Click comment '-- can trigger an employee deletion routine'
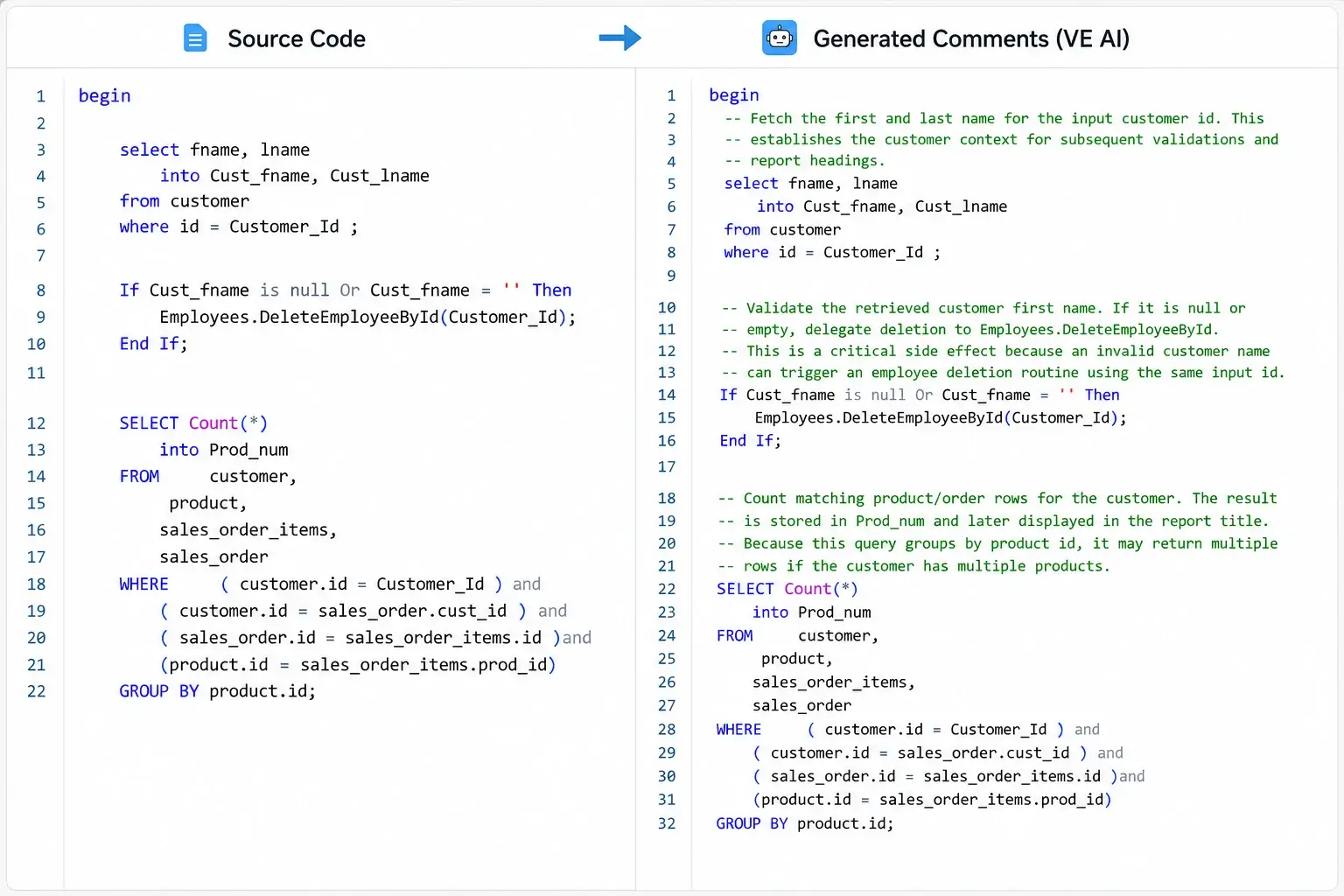Screen dimensions: 1344x896 (x=1004, y=373)
